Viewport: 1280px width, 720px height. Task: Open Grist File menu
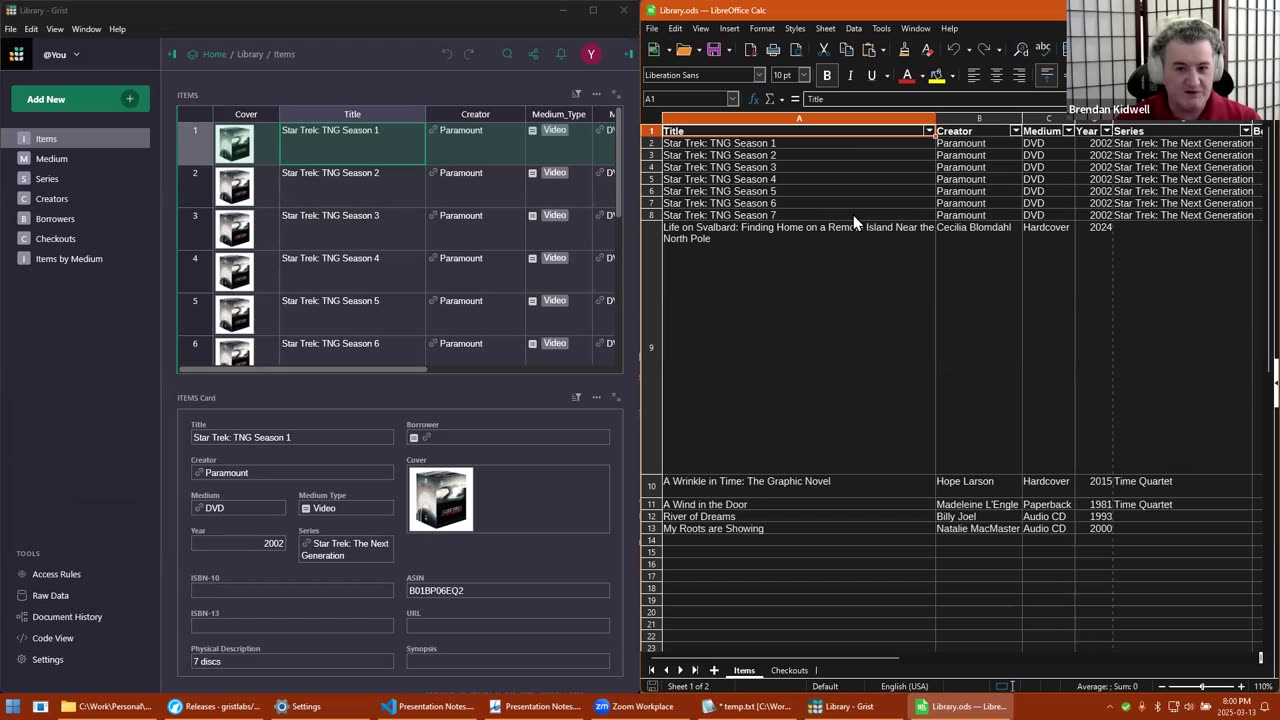[x=10, y=29]
